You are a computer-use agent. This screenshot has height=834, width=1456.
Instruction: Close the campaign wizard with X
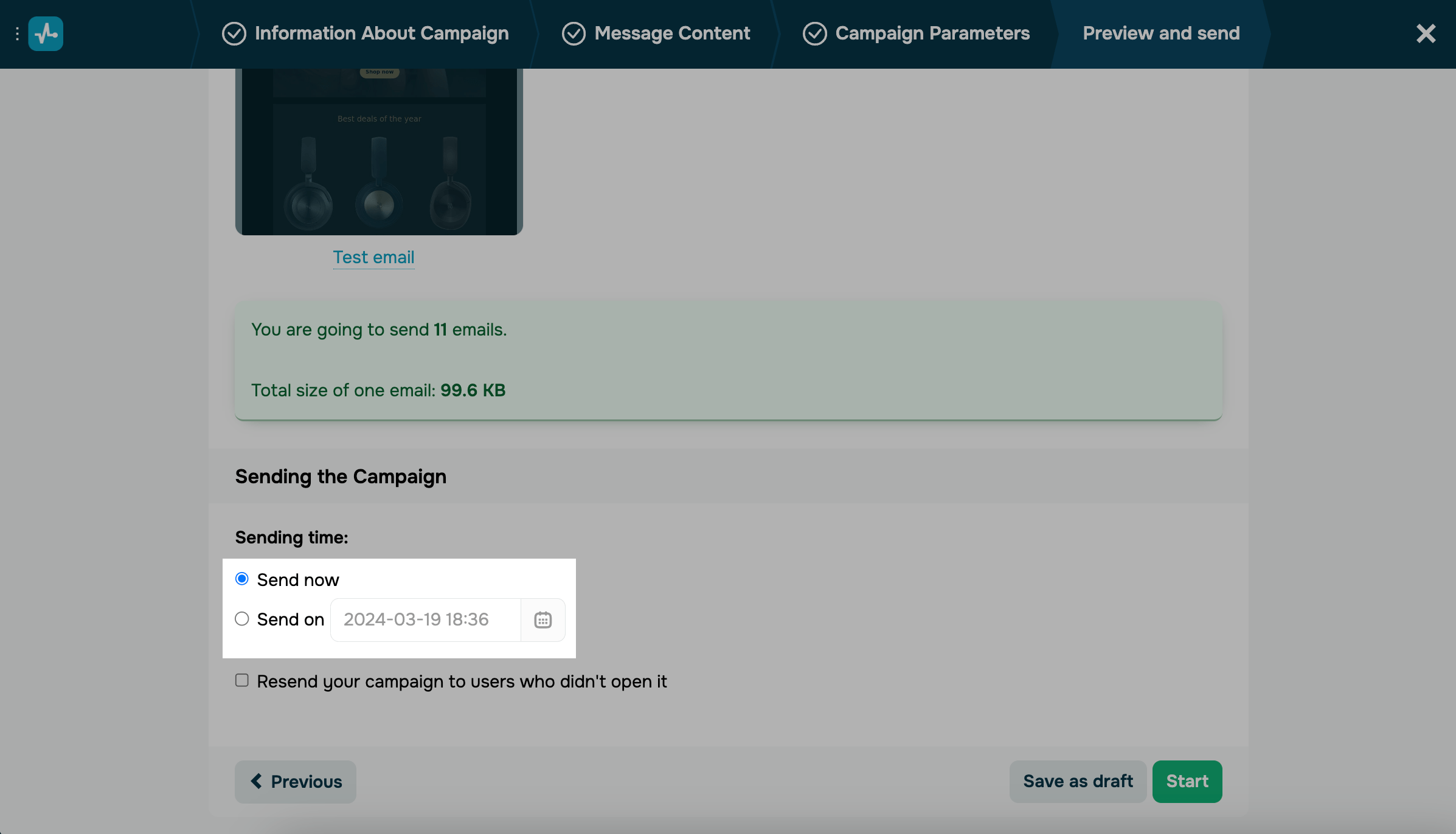pyautogui.click(x=1426, y=33)
